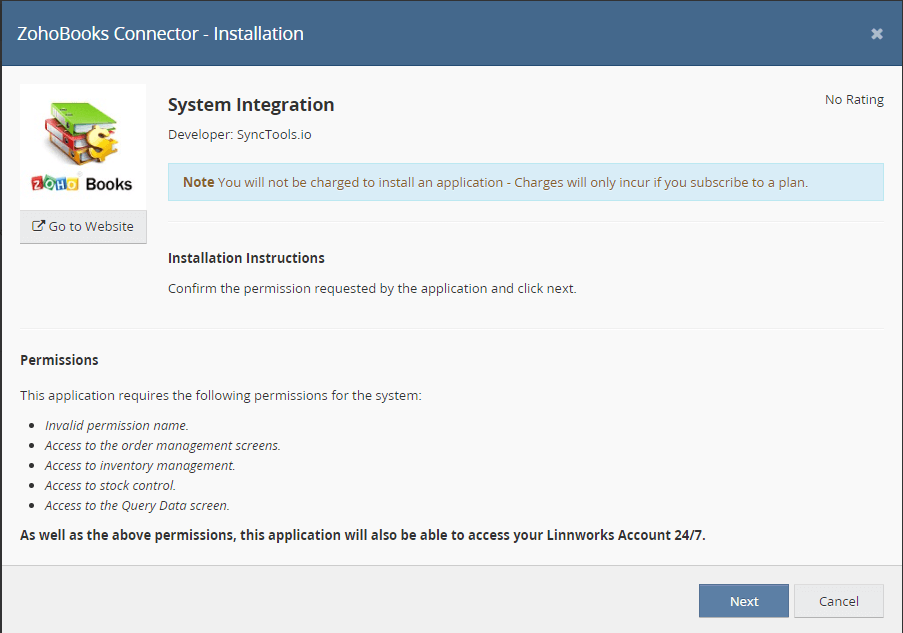Select the 'Invalid permission name' list item
The image size is (903, 633).
[x=116, y=425]
